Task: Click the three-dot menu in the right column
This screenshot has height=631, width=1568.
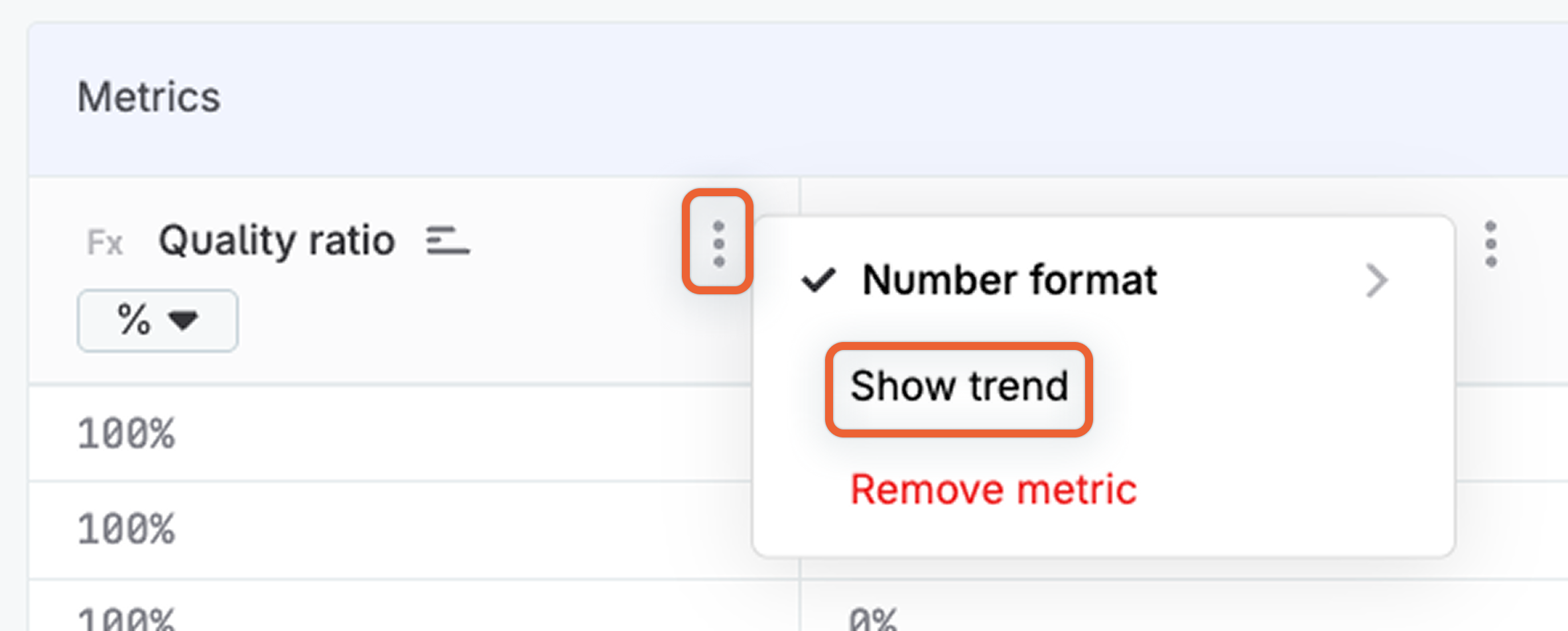Action: [1490, 244]
